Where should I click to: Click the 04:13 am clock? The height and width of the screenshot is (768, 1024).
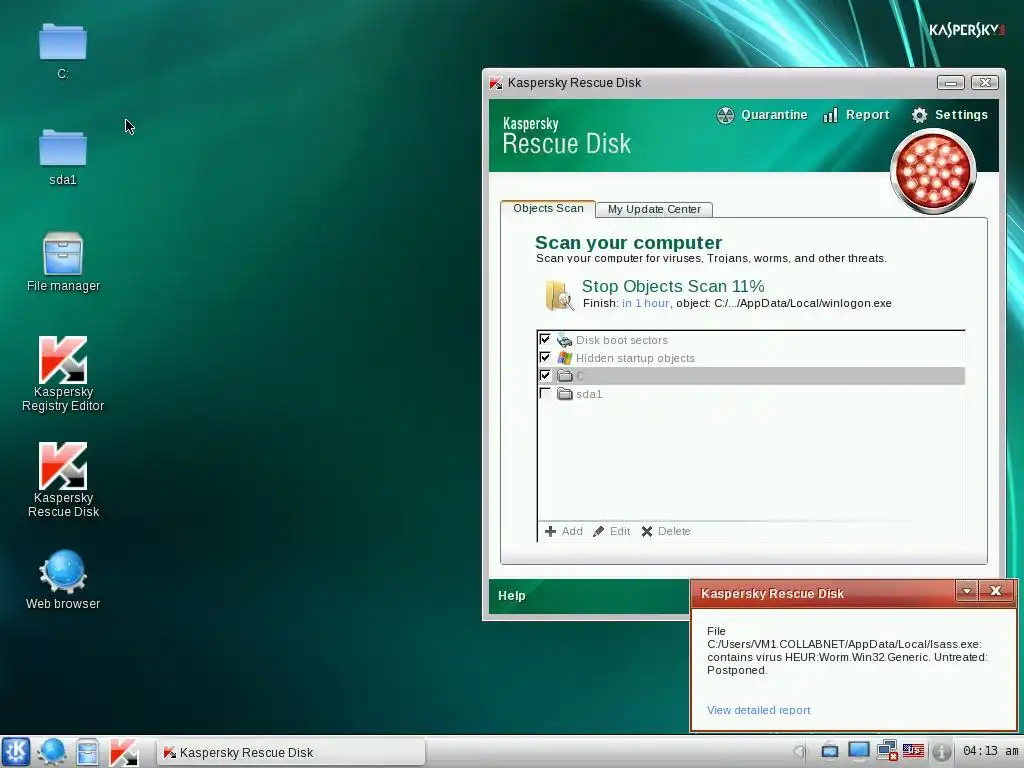click(990, 751)
